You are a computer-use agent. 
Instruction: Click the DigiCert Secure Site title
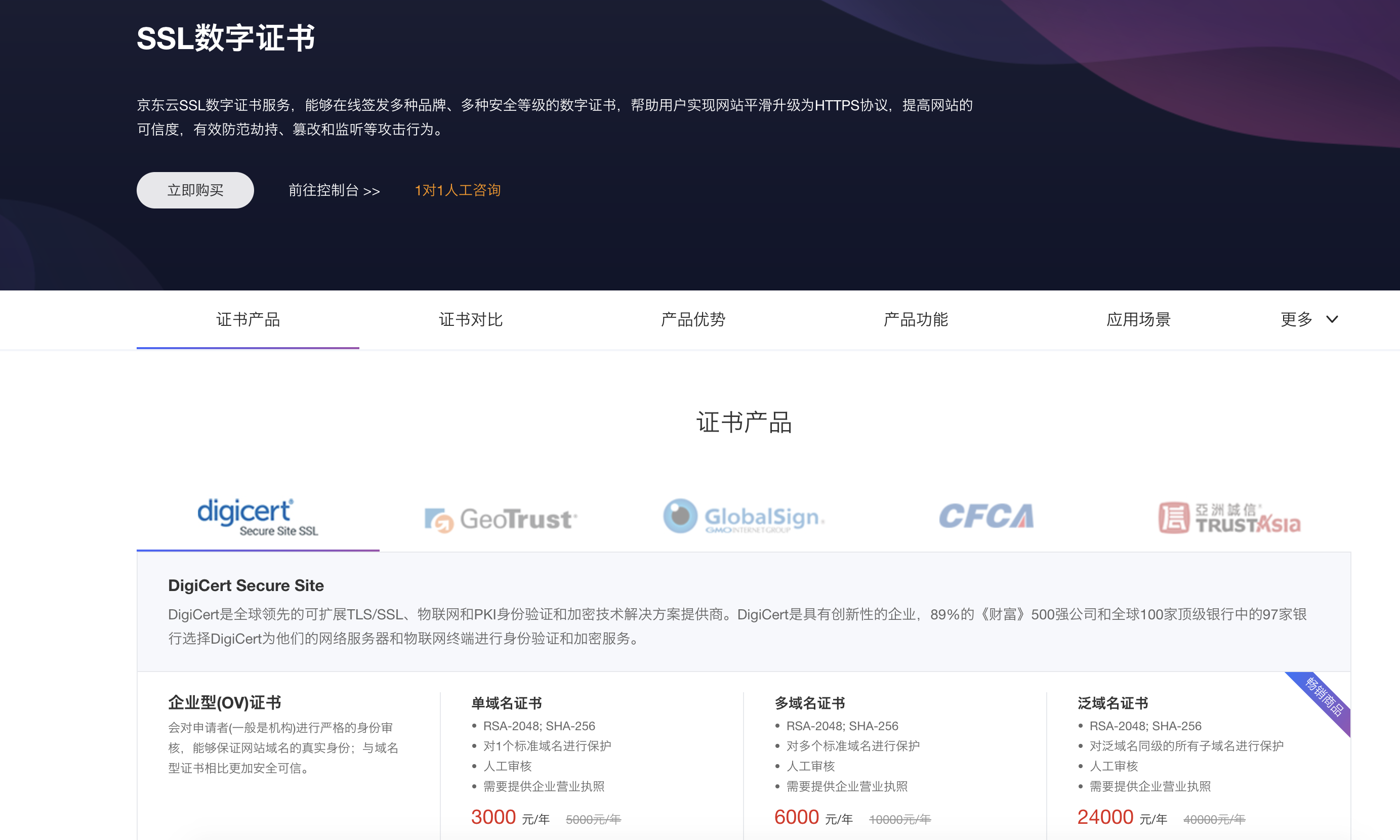coord(245,585)
